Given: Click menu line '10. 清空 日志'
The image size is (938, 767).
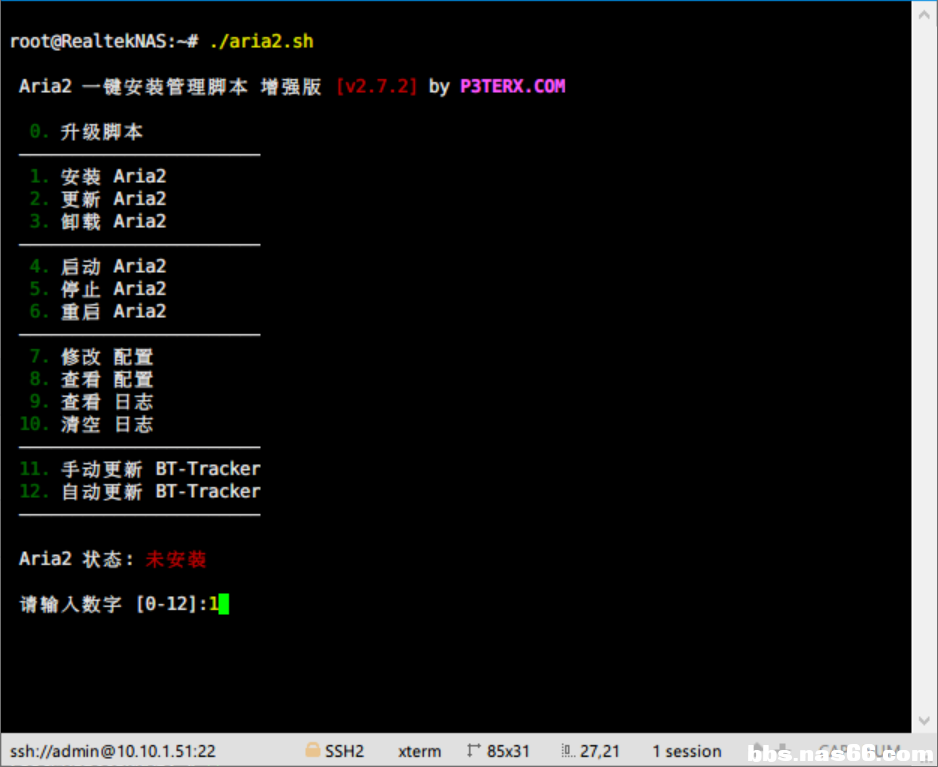Looking at the screenshot, I should (87, 424).
